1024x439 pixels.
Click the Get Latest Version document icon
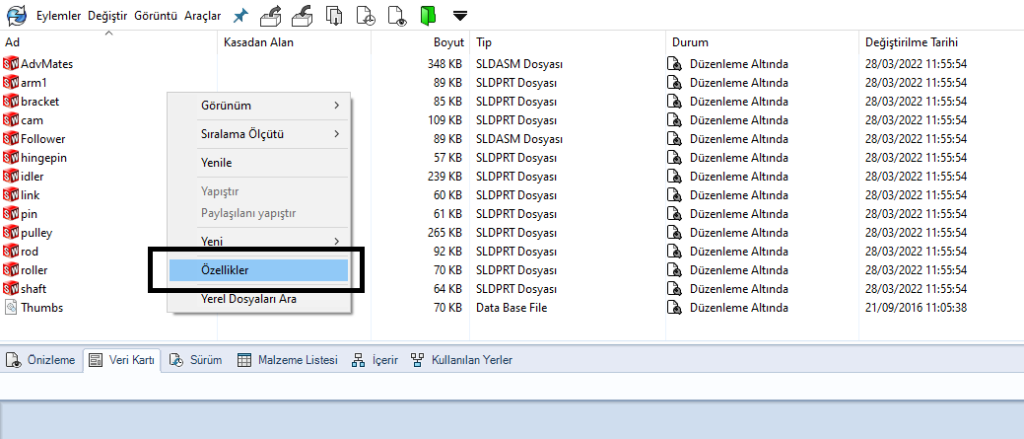click(336, 15)
